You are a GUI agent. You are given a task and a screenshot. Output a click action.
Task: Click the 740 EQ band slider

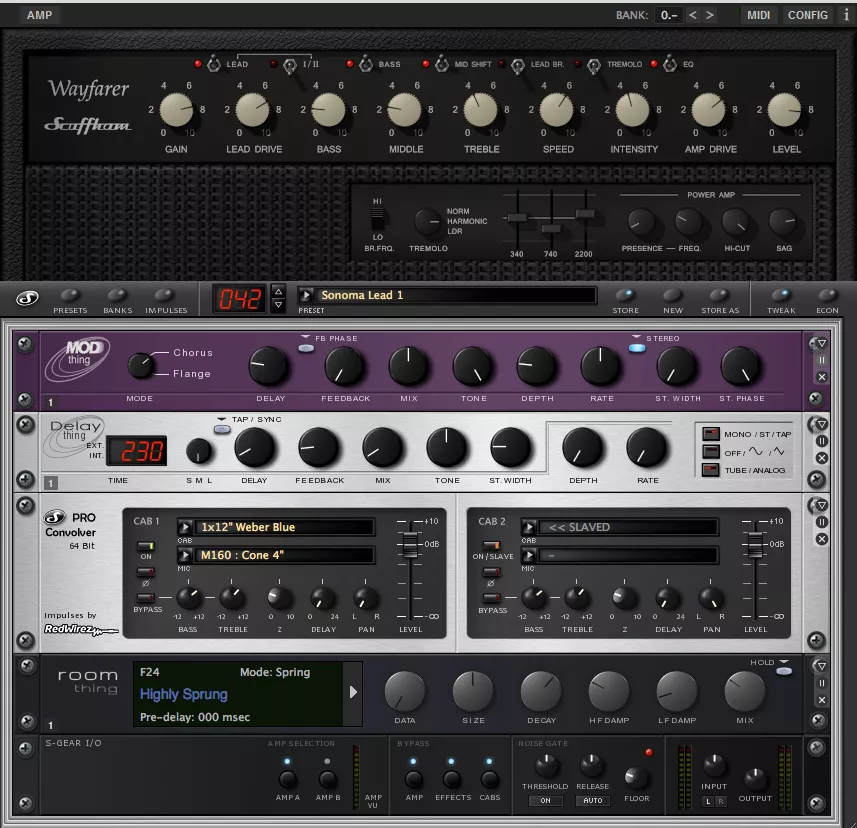point(551,228)
